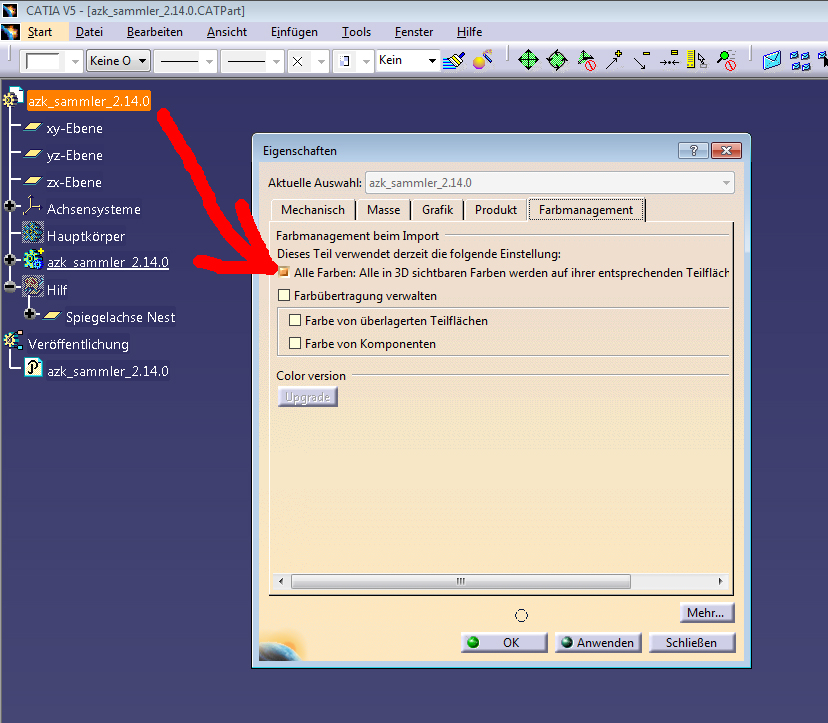828x723 pixels.
Task: Open the line thickness dropdown arrow
Action: tap(210, 61)
